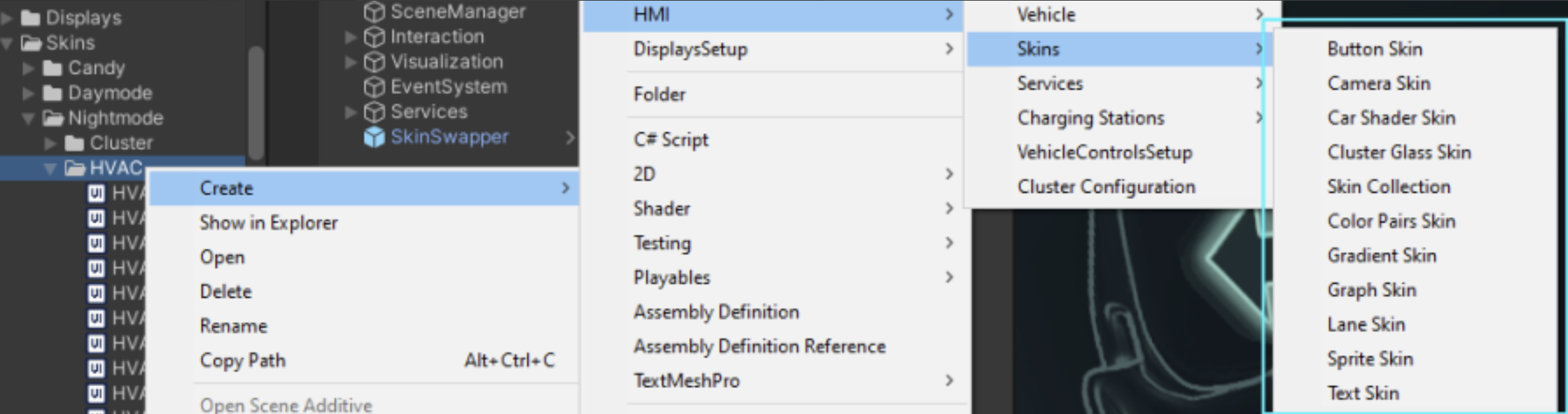Collapse the Nightmode folder tree arrow

coord(28,118)
